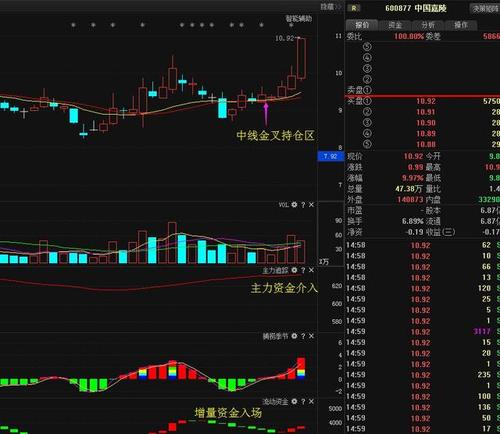
Task: Click bid level ③ price 10.90
Action: [426, 123]
